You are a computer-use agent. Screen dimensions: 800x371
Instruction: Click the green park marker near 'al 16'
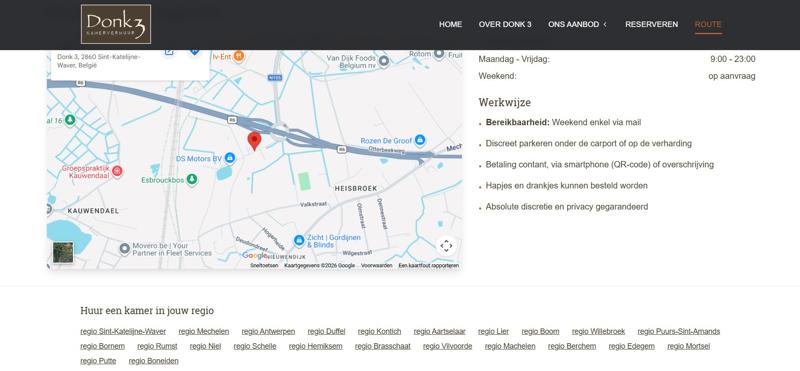(x=70, y=120)
